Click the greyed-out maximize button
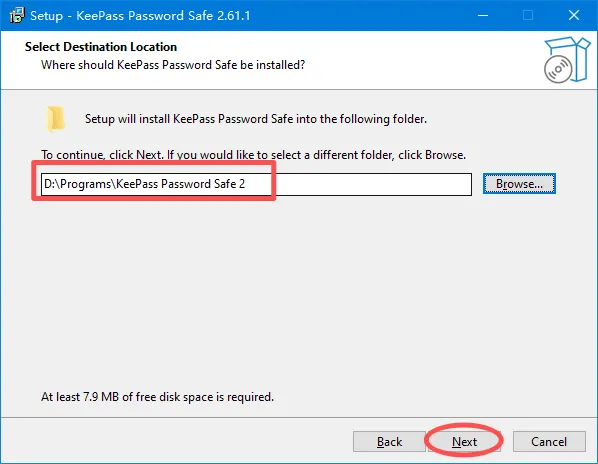The image size is (598, 464). click(528, 16)
